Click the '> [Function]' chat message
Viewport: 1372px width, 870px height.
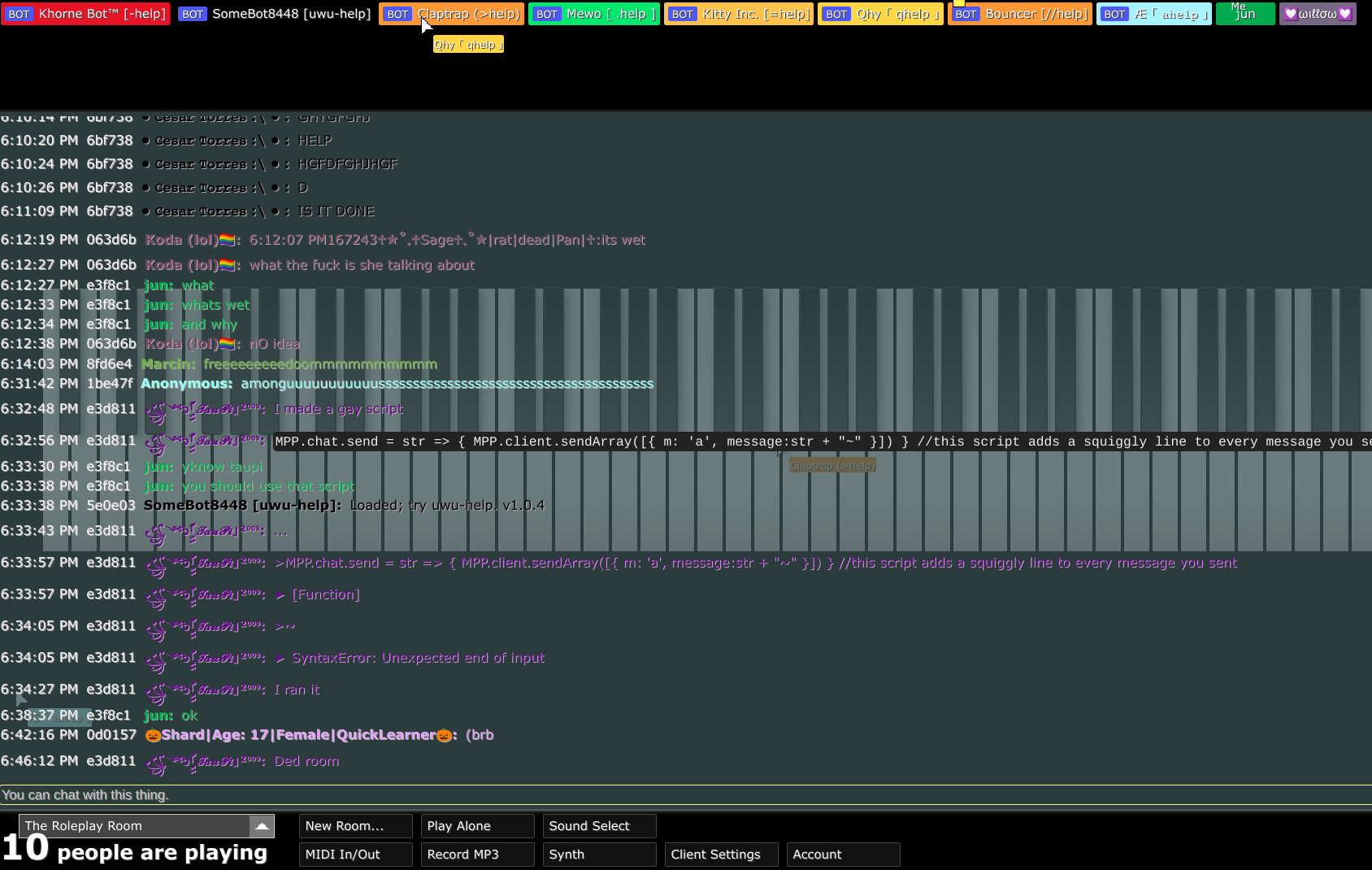point(317,595)
